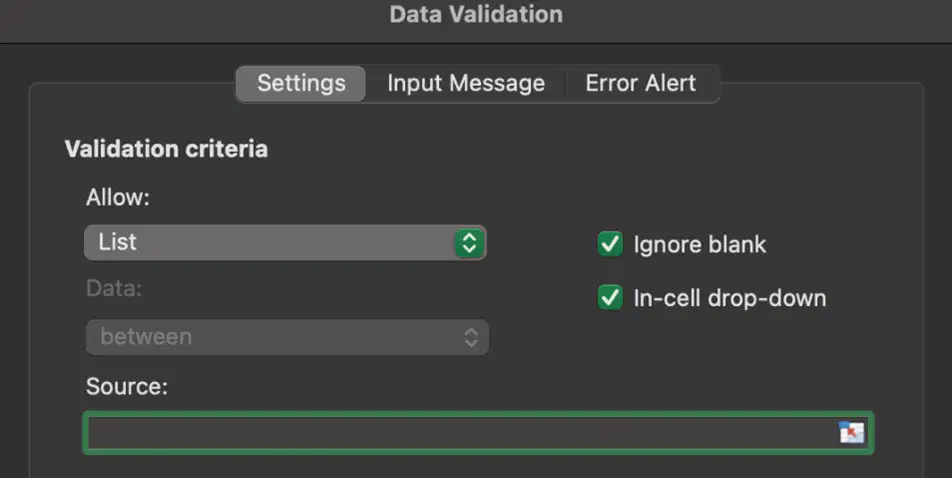
Task: Switch to the Settings tab
Action: [301, 83]
